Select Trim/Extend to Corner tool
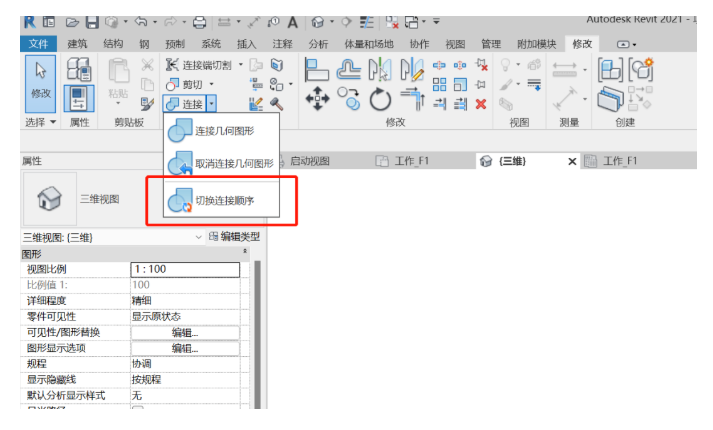 point(412,99)
